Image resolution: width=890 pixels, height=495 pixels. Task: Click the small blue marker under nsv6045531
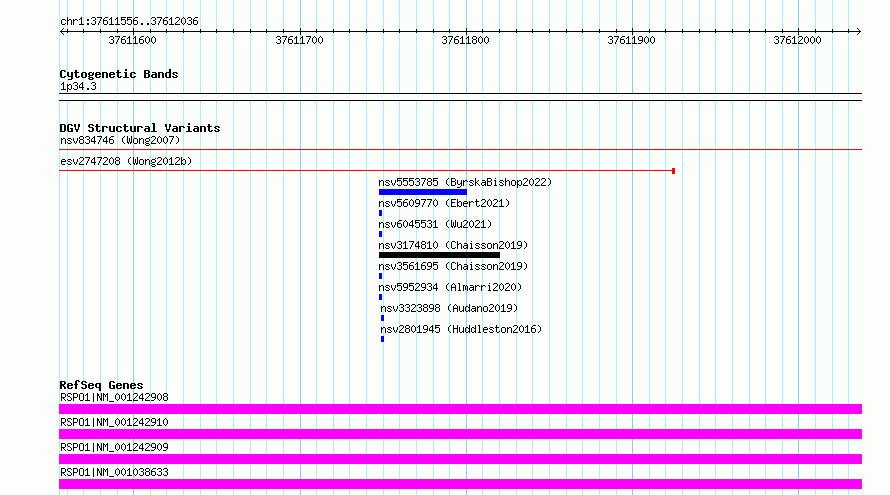[380, 234]
